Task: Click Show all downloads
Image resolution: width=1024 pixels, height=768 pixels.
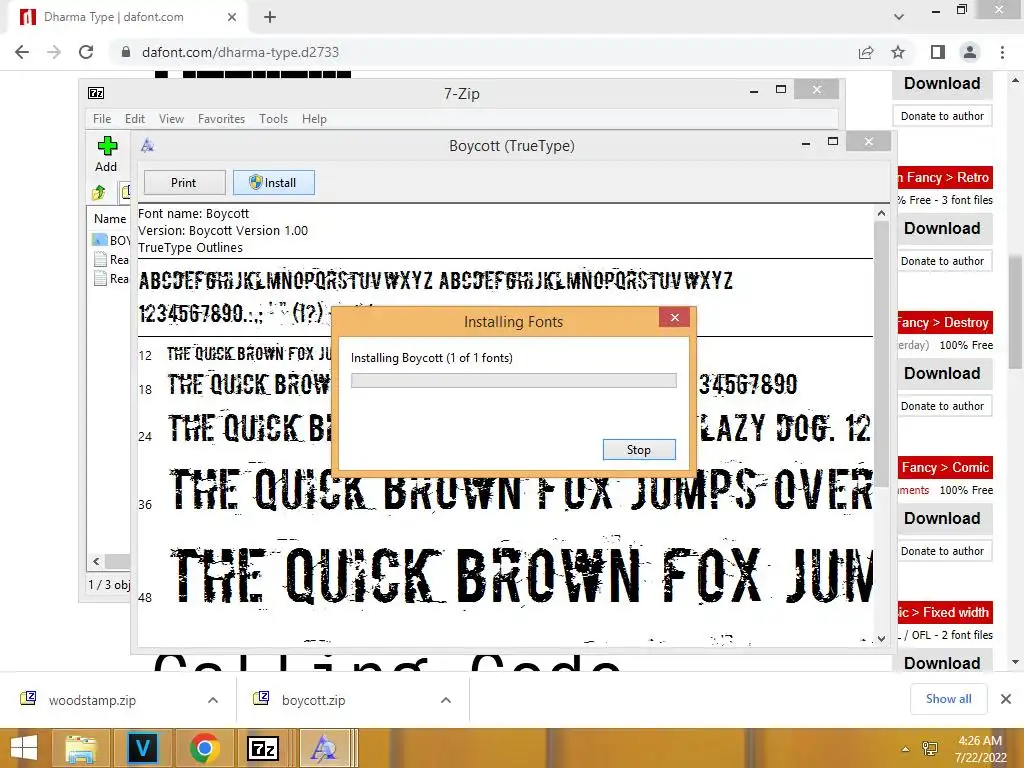Action: [x=948, y=699]
